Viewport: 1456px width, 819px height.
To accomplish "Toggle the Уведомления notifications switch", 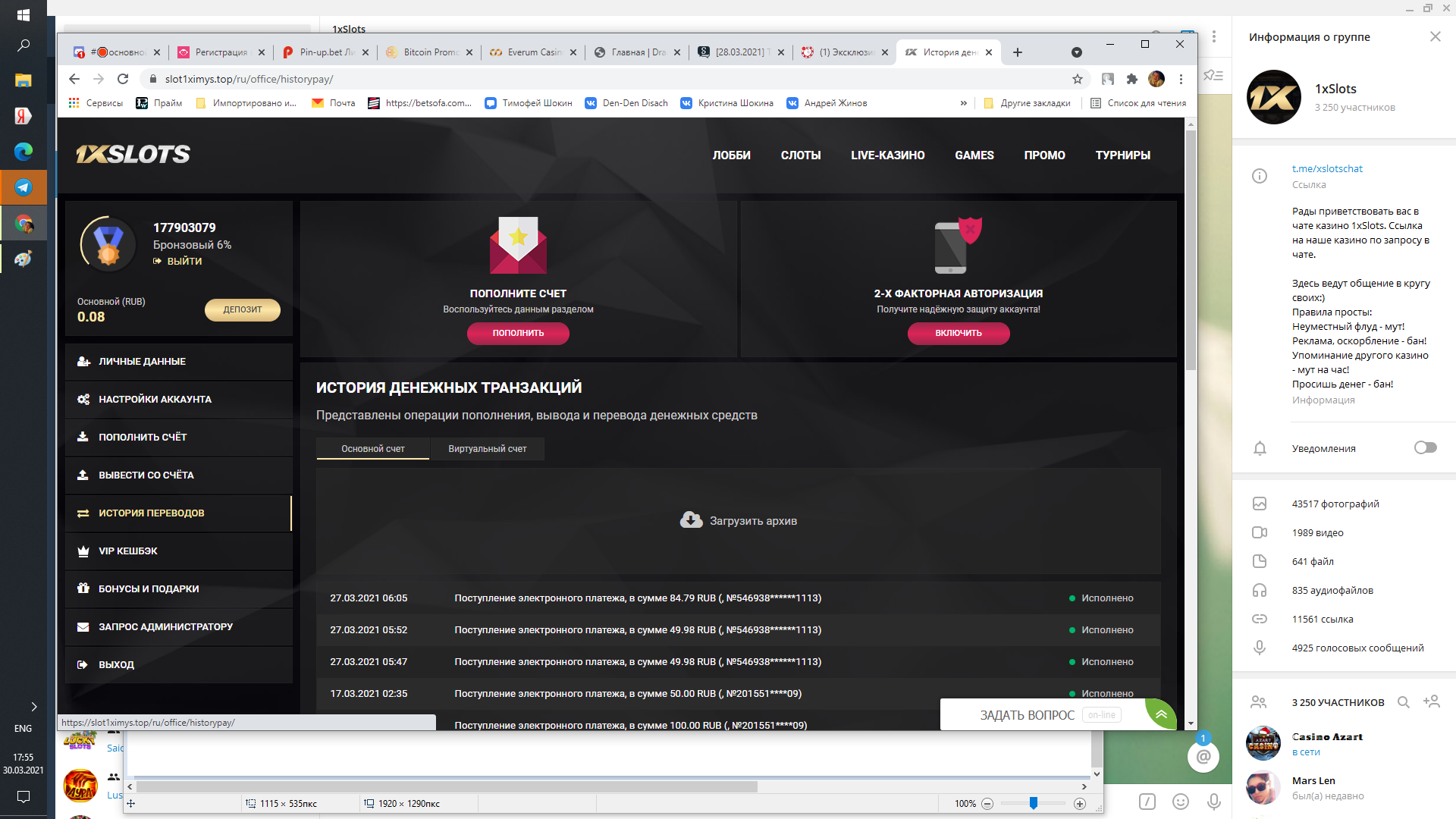I will (1425, 447).
